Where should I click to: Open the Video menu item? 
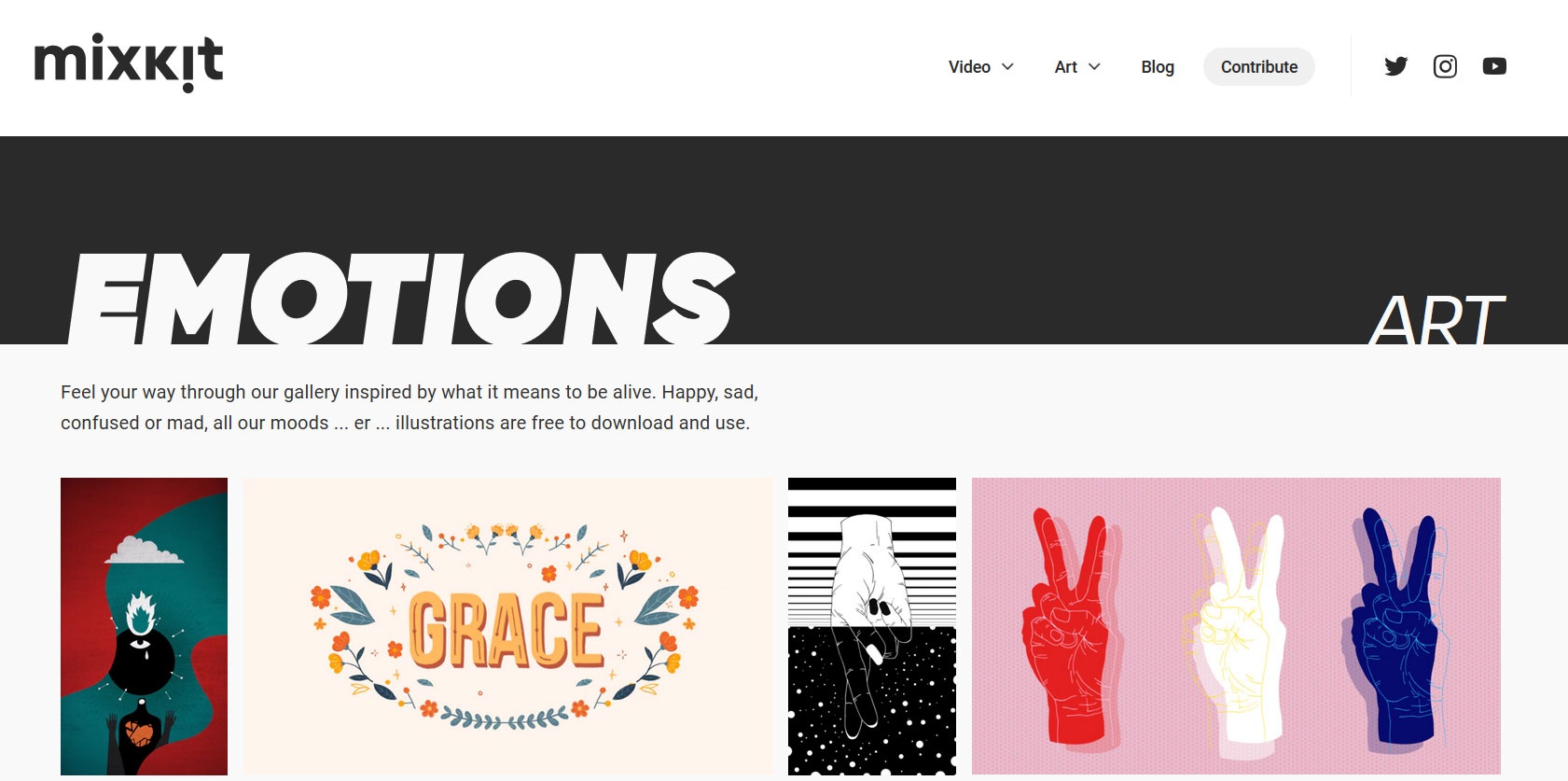pos(969,67)
